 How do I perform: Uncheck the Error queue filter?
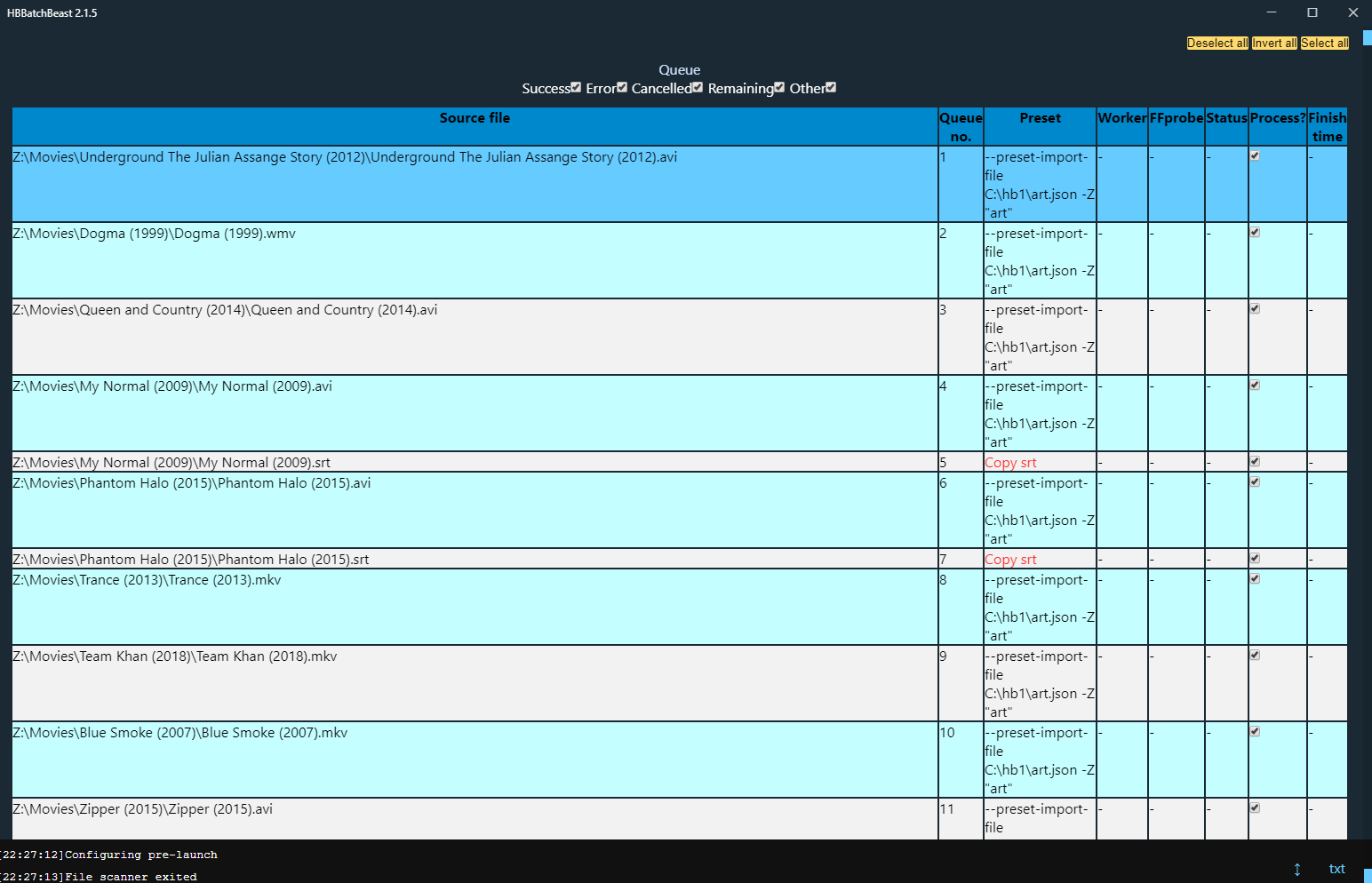[621, 87]
